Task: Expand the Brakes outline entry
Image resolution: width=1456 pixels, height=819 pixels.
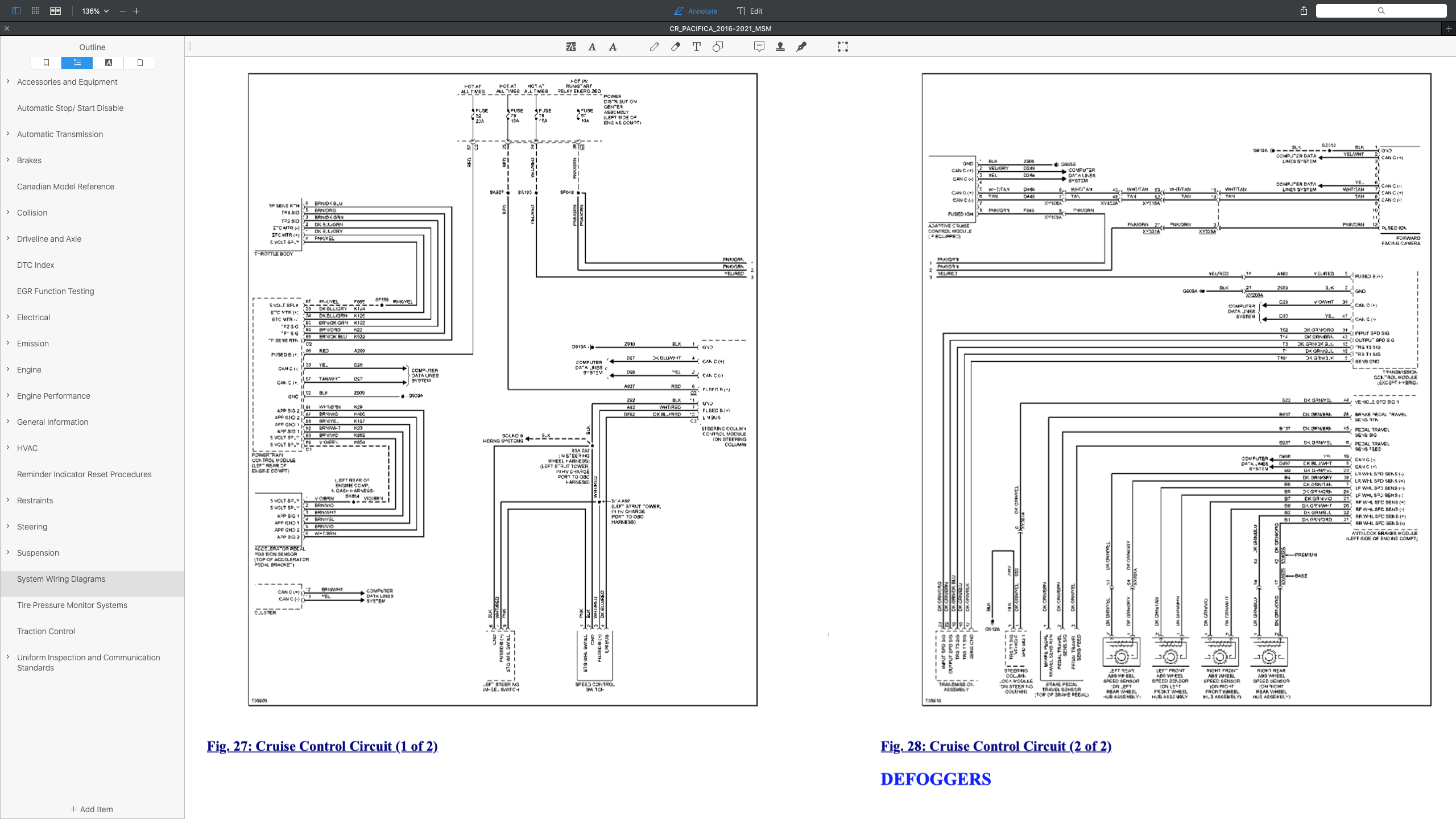Action: 8,160
